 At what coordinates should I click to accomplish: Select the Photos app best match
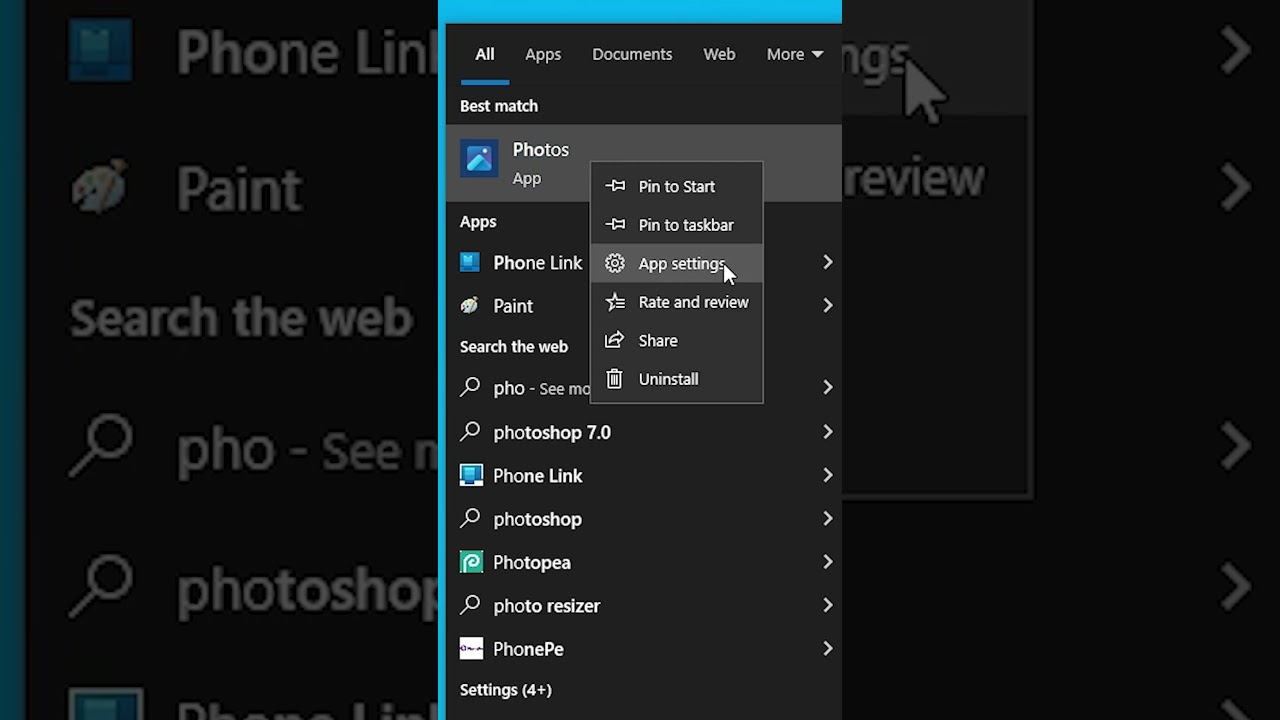tap(643, 163)
